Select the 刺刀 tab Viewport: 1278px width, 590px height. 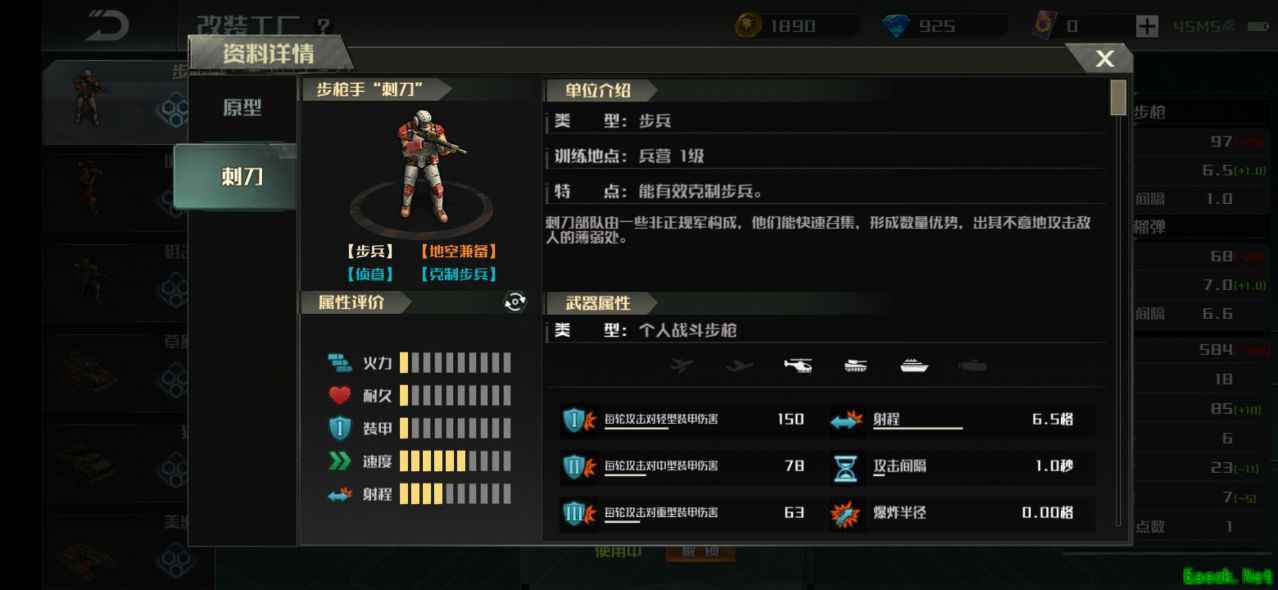(240, 177)
